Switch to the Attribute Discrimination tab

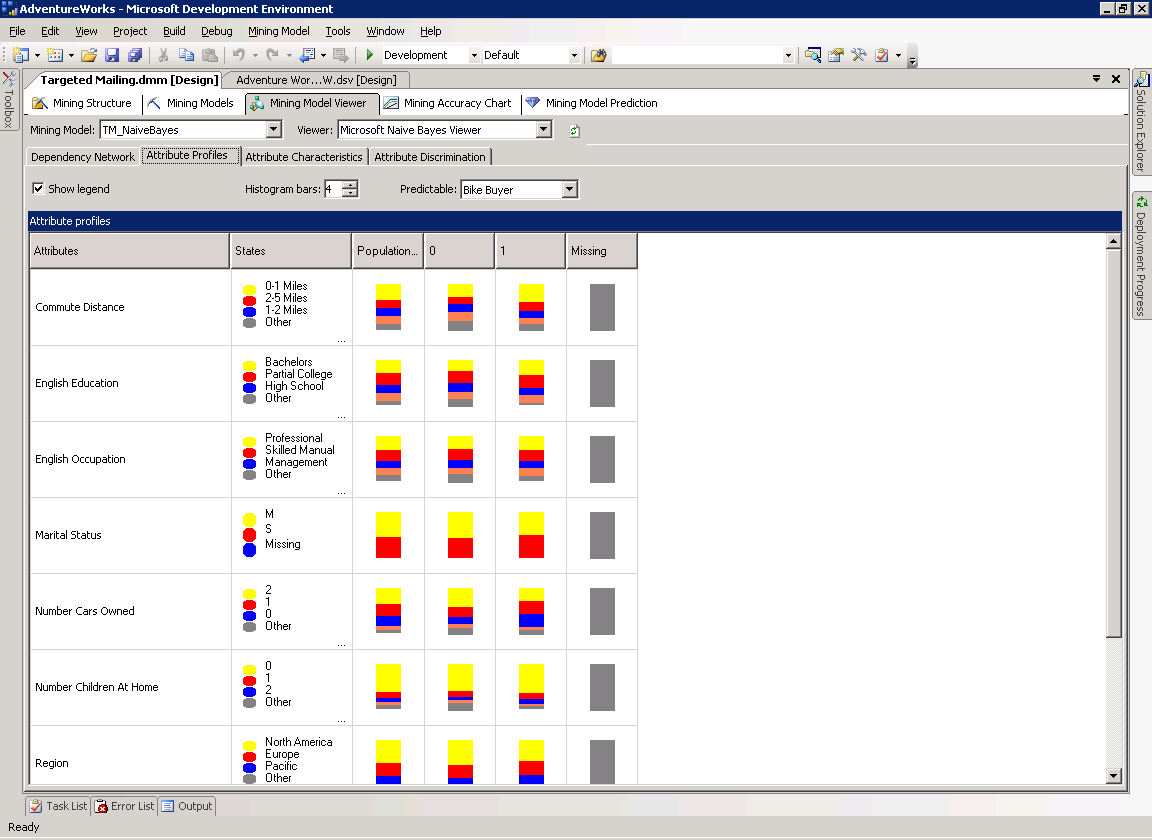[430, 157]
